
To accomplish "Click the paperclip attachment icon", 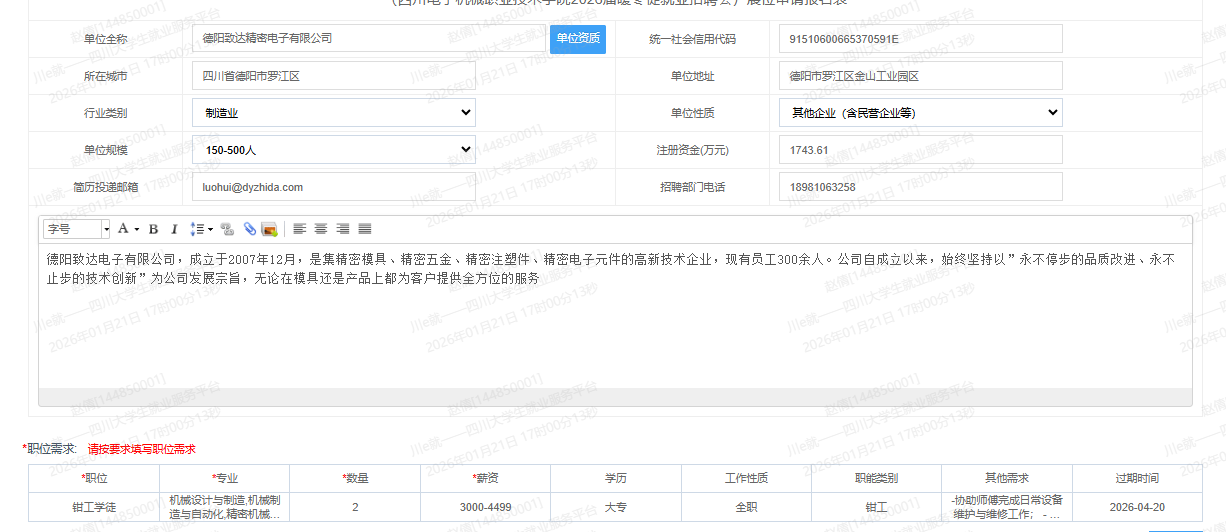I will [x=249, y=229].
